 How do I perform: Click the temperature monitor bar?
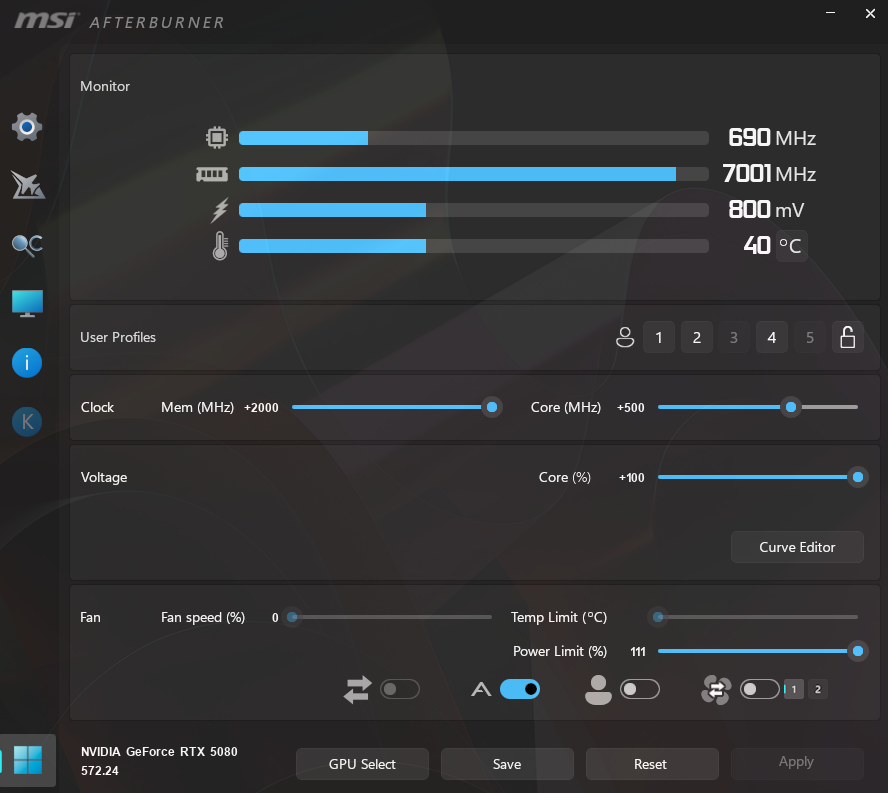(473, 246)
